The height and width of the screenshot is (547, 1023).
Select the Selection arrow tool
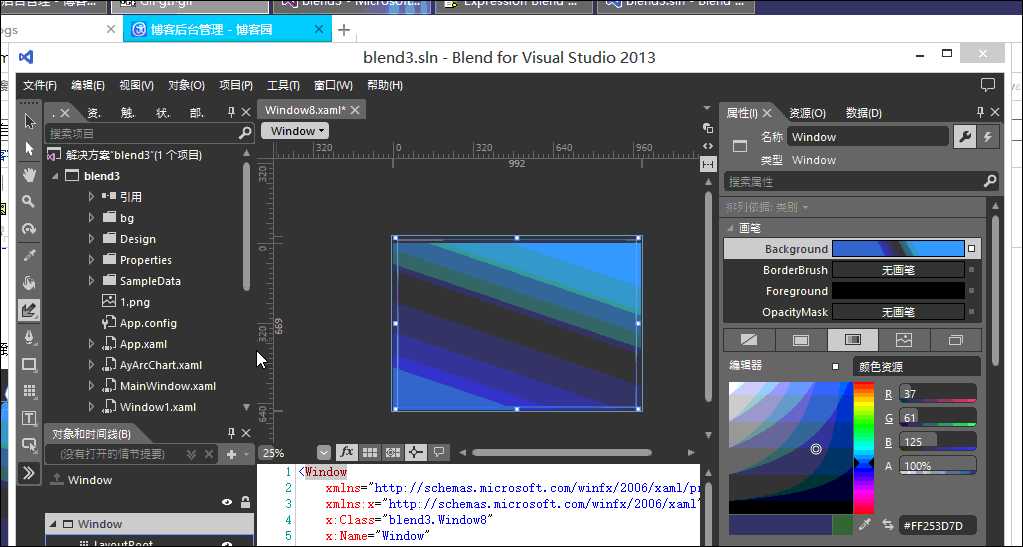[x=29, y=121]
